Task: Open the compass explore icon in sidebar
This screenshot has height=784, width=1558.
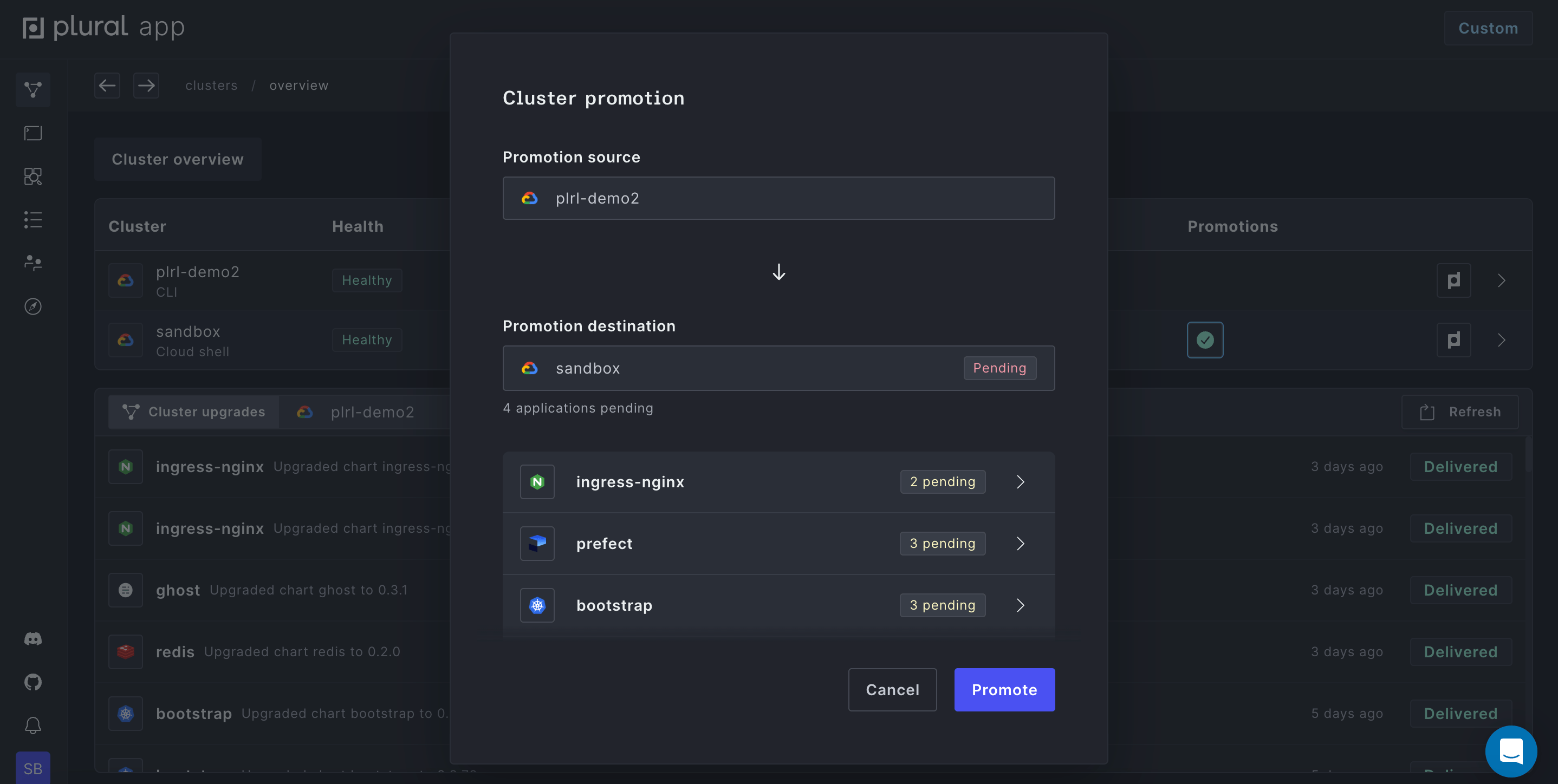Action: coord(33,306)
